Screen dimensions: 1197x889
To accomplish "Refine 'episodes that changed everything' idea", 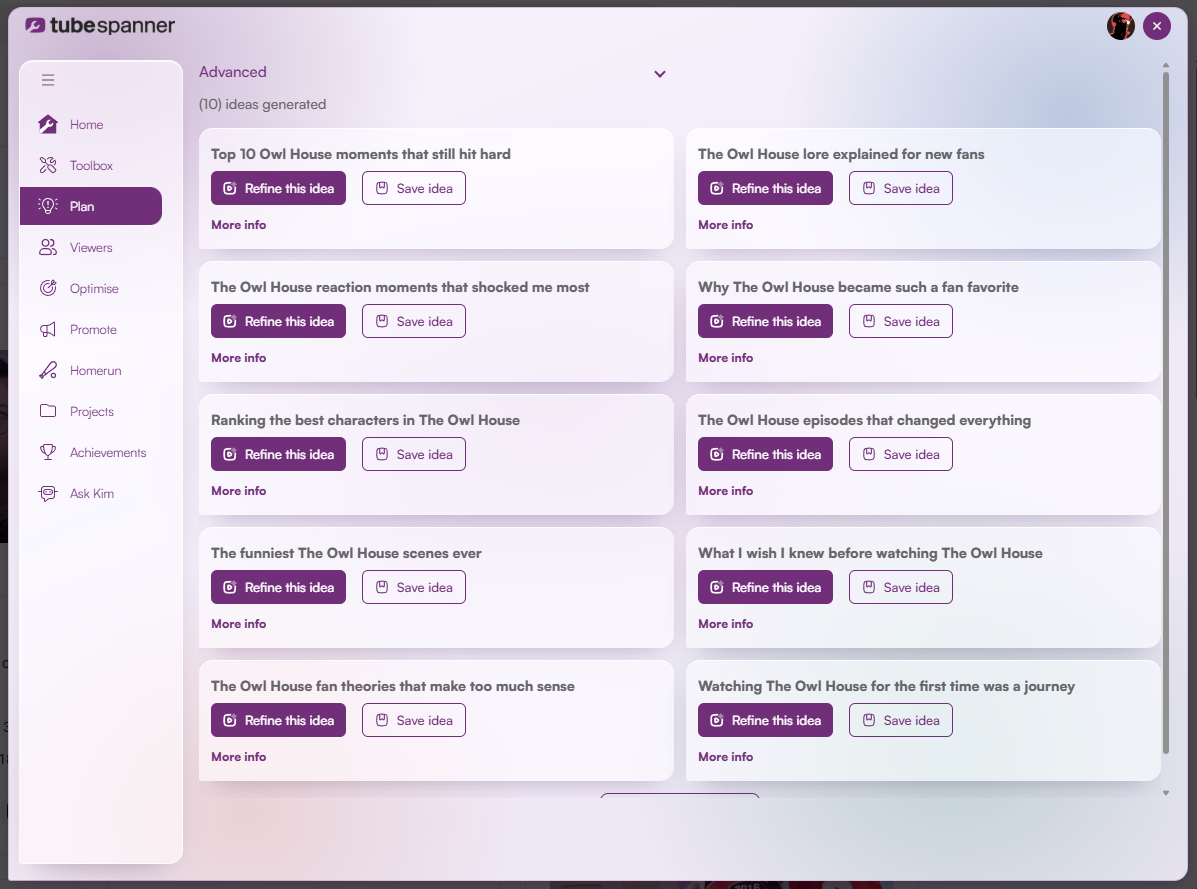I will click(x=765, y=454).
